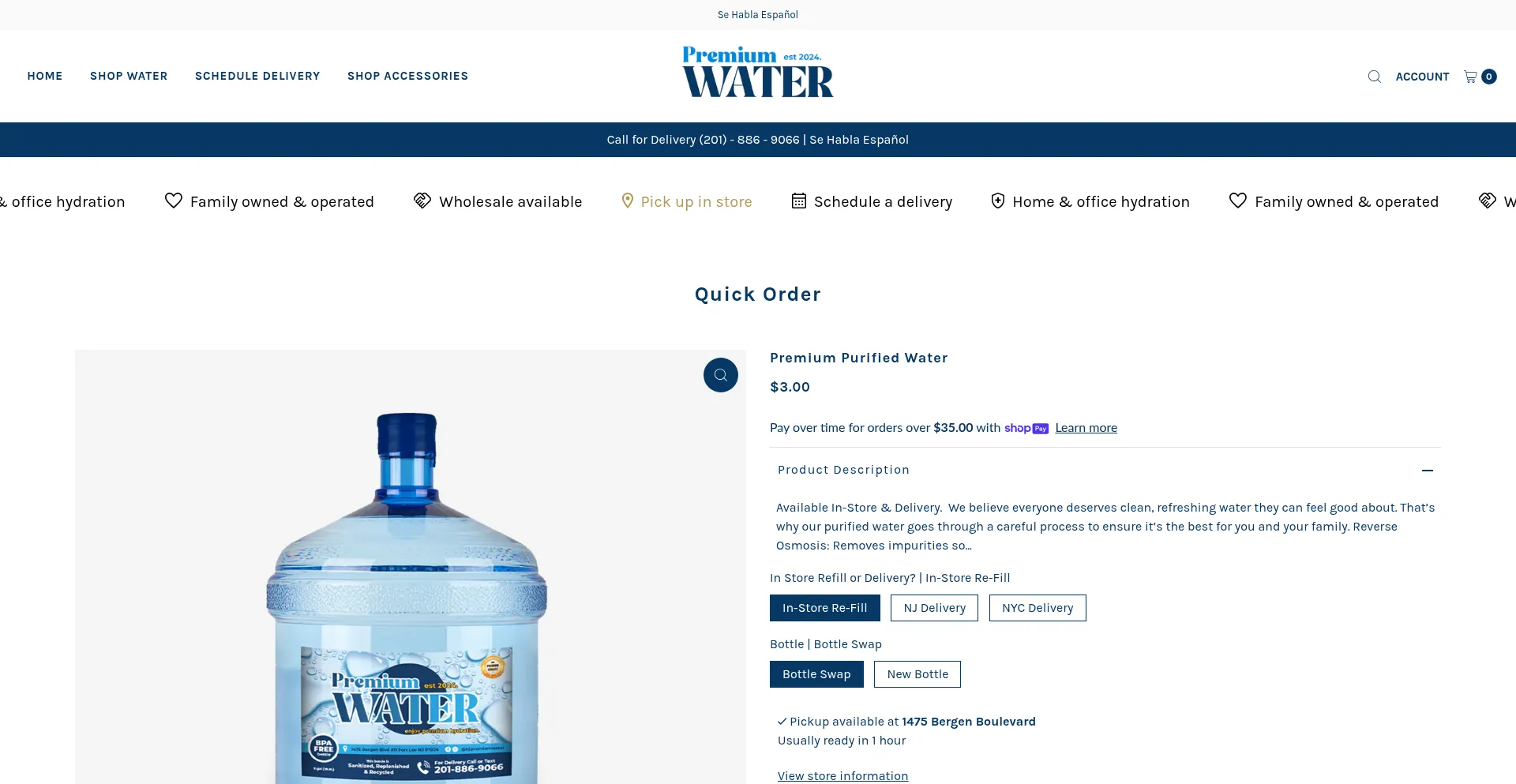Open the search magnifier icon in header

point(1374,77)
